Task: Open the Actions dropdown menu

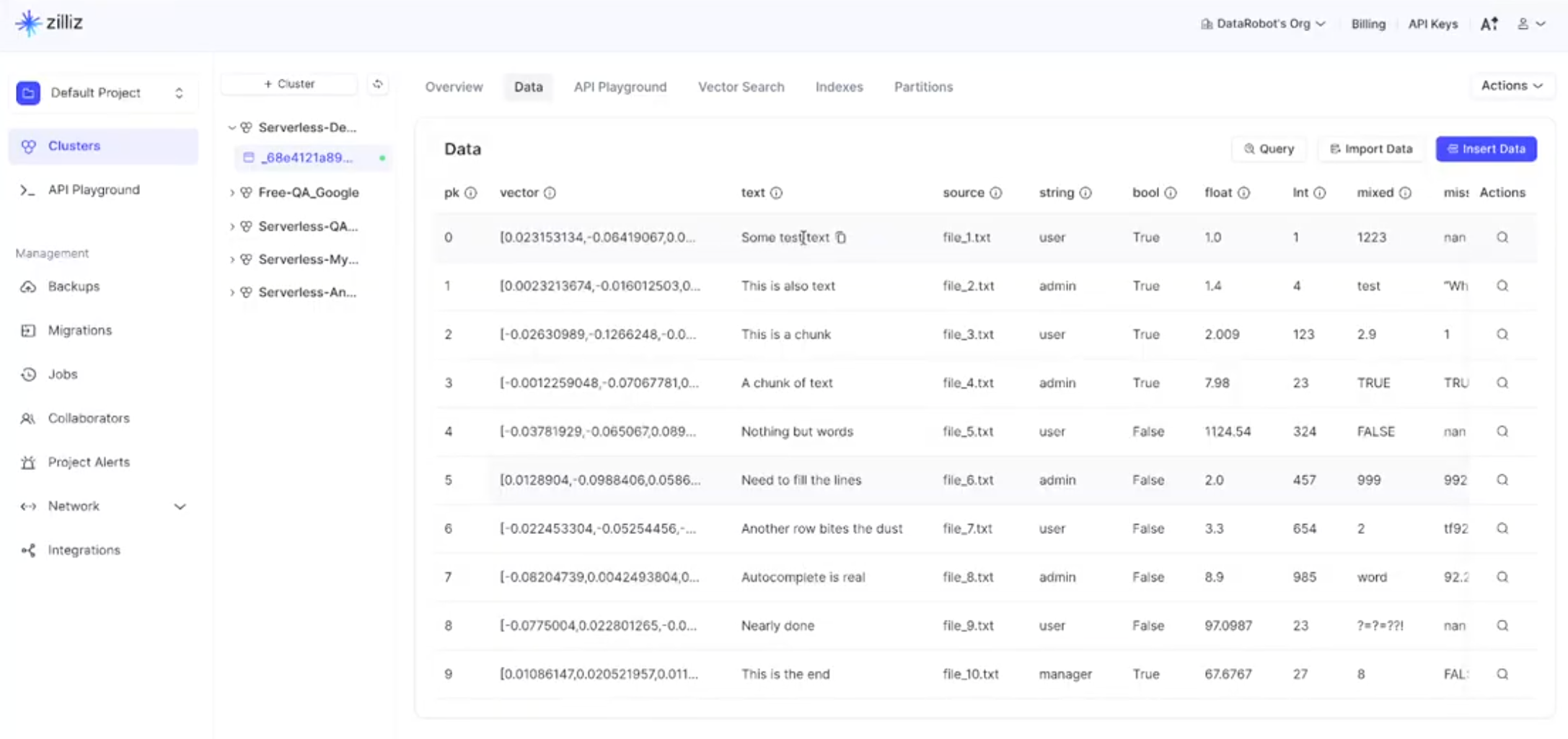Action: 1511,86
